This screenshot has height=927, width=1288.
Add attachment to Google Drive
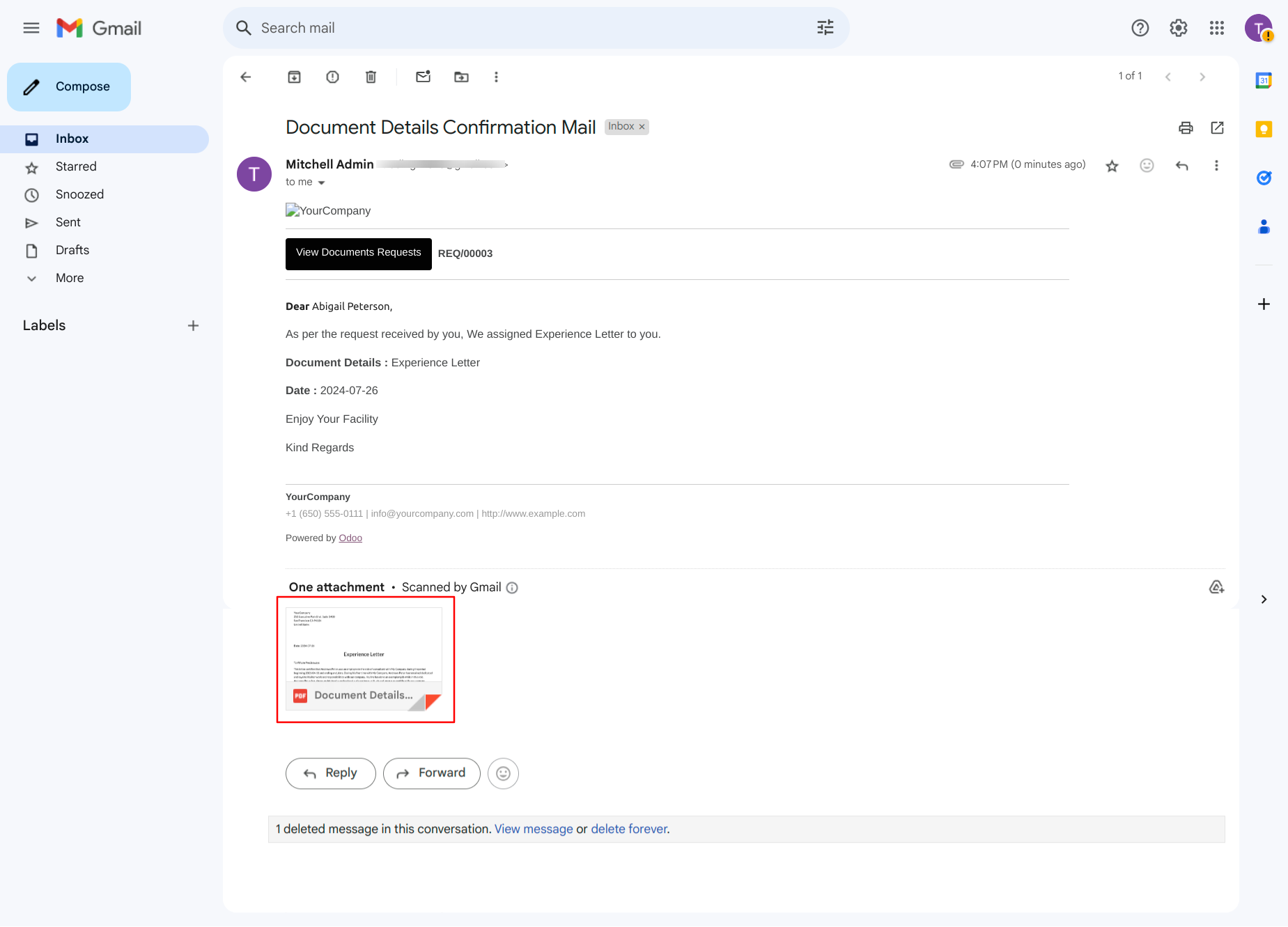pyautogui.click(x=1216, y=587)
